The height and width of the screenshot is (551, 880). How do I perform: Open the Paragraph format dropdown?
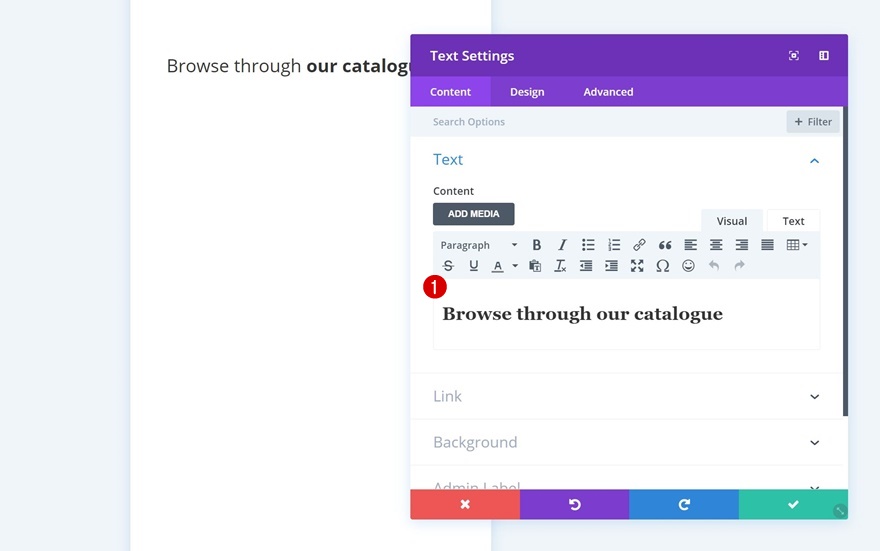(478, 245)
